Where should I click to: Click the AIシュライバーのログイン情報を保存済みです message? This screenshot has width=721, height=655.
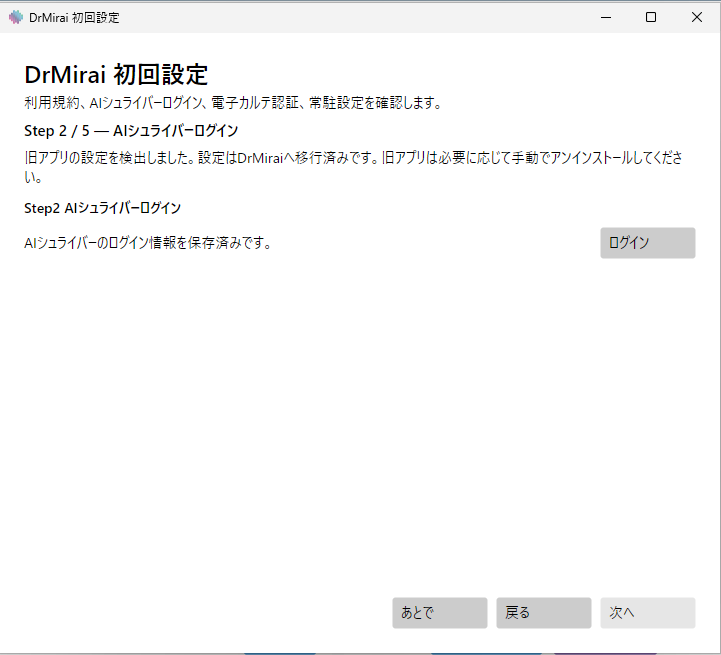148,243
